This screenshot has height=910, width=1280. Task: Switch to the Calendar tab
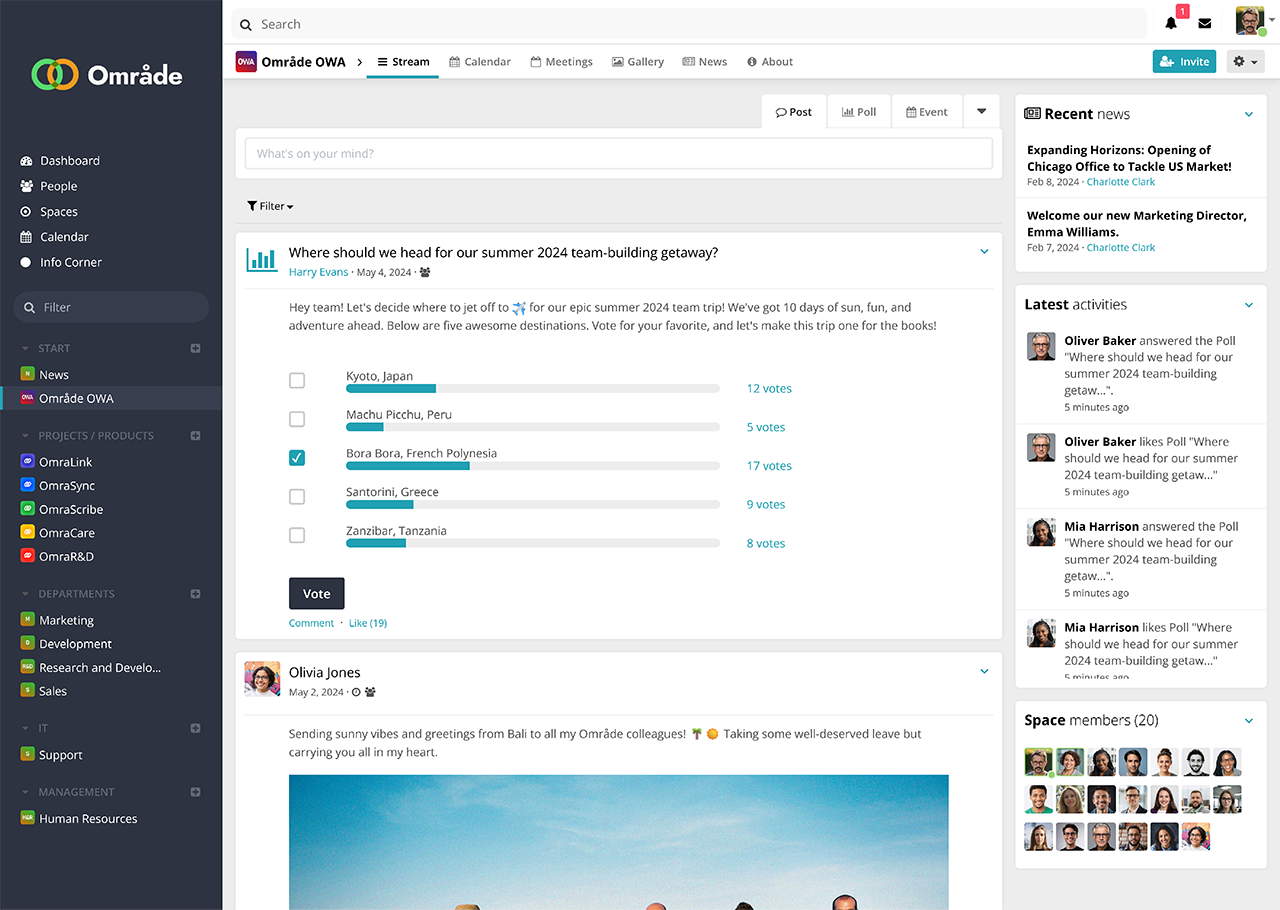pyautogui.click(x=480, y=62)
